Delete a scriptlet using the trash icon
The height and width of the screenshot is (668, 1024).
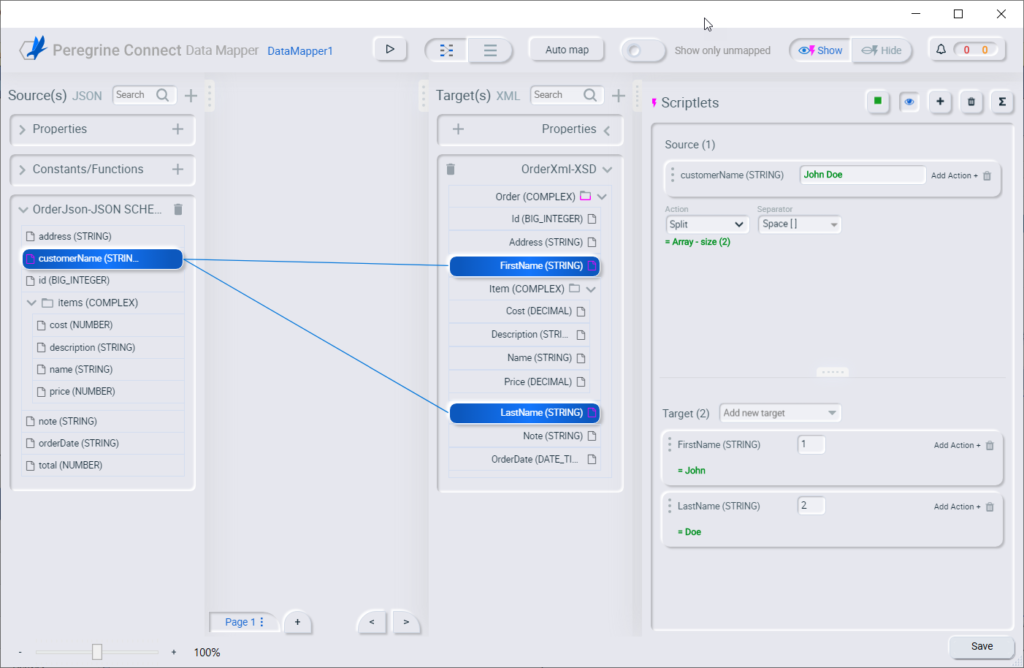pos(971,101)
